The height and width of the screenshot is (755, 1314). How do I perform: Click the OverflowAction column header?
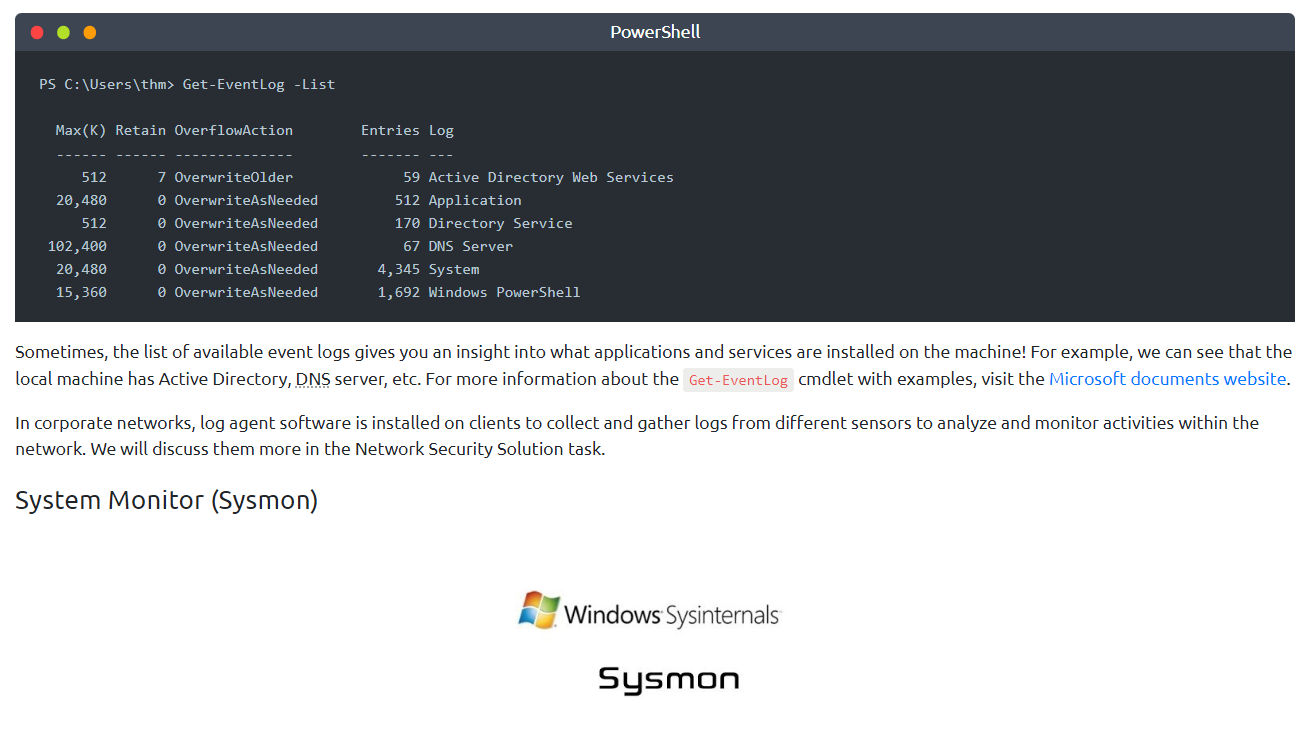[233, 130]
